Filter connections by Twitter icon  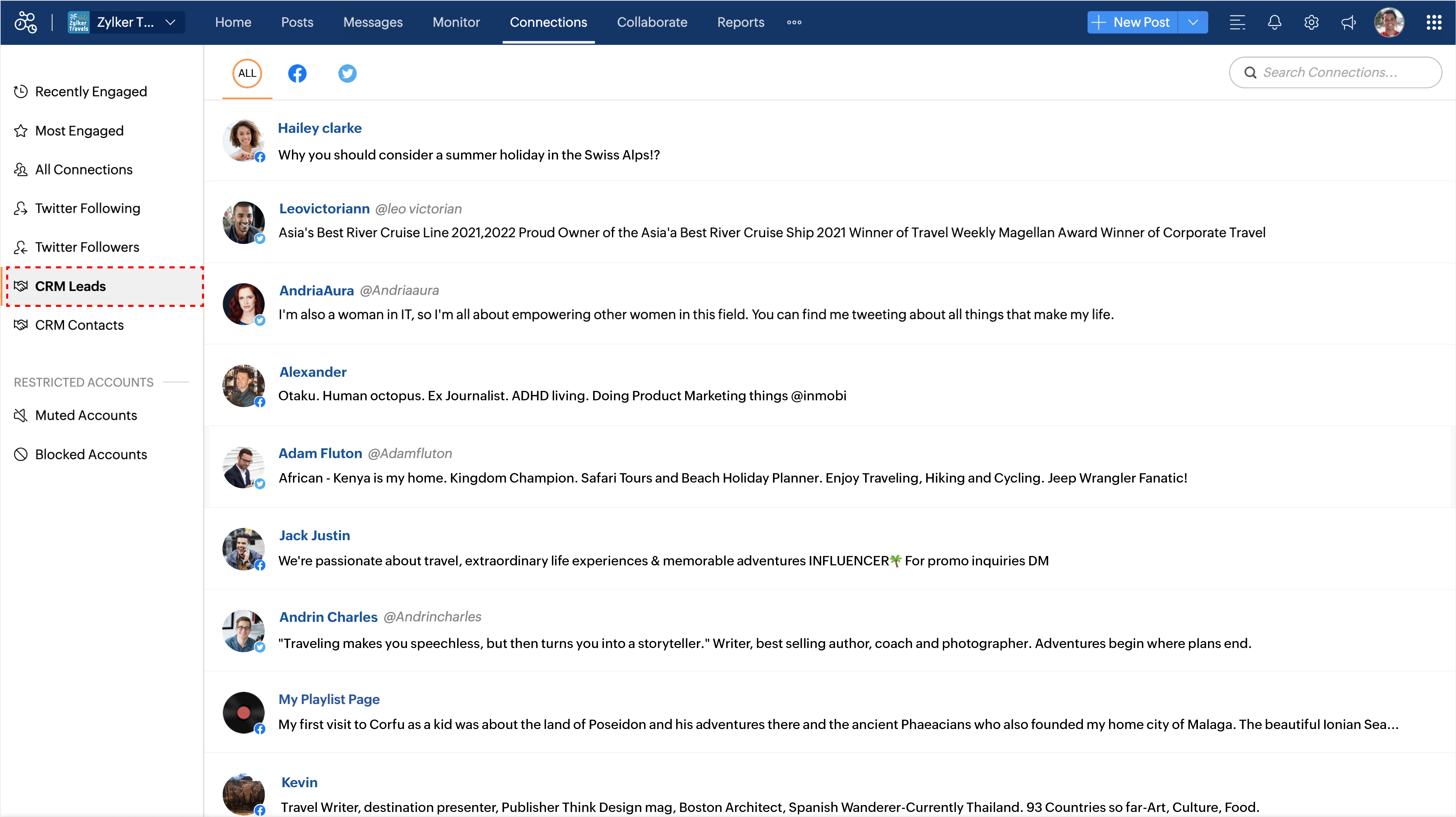[x=347, y=74]
